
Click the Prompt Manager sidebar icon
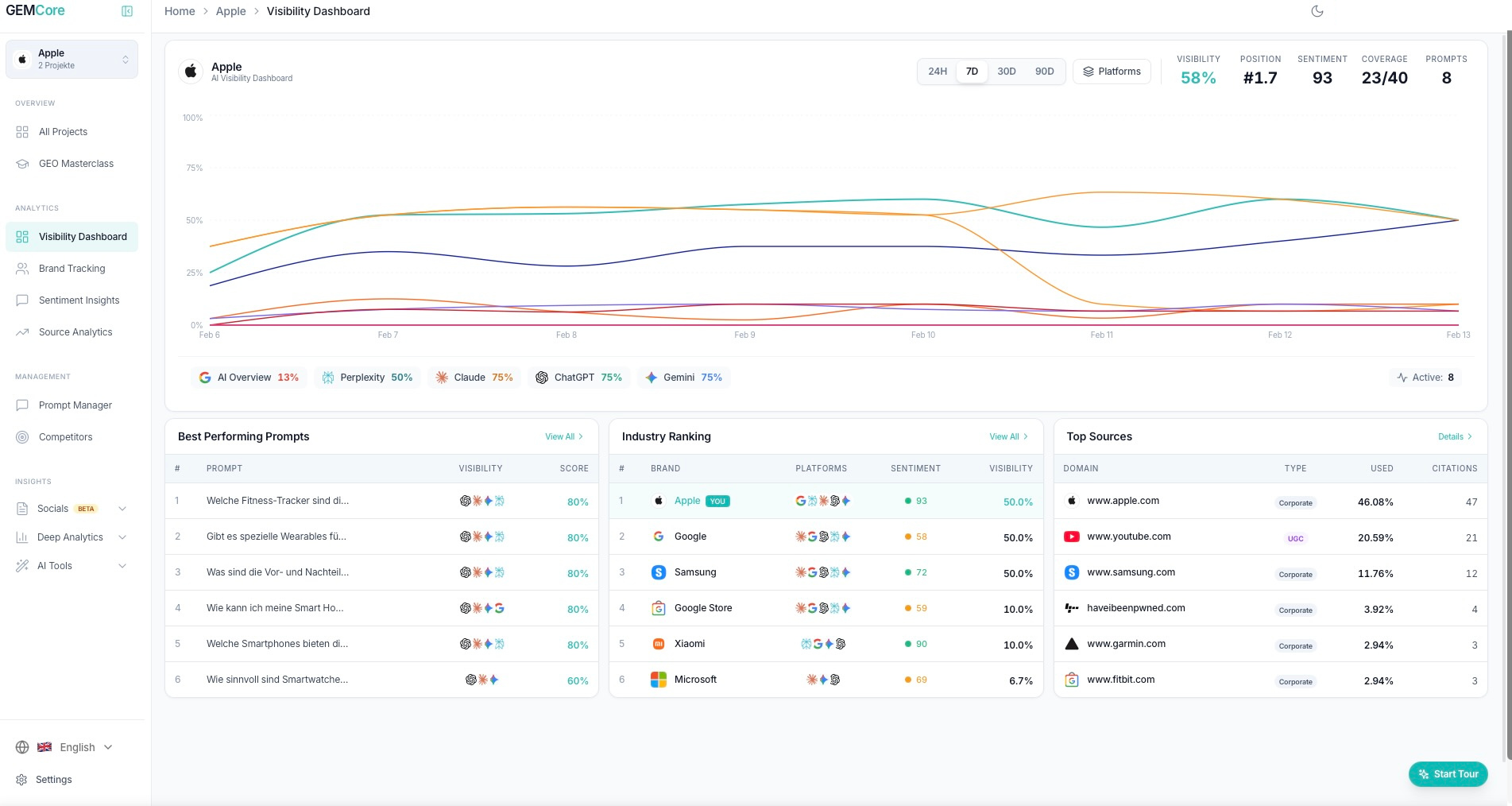pyautogui.click(x=22, y=405)
